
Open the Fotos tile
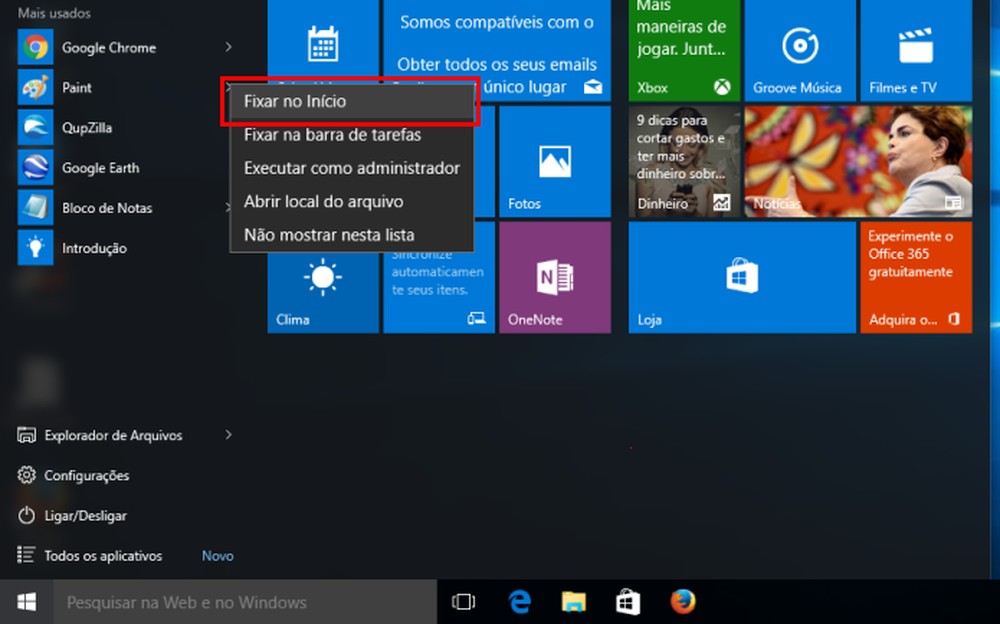click(x=555, y=161)
